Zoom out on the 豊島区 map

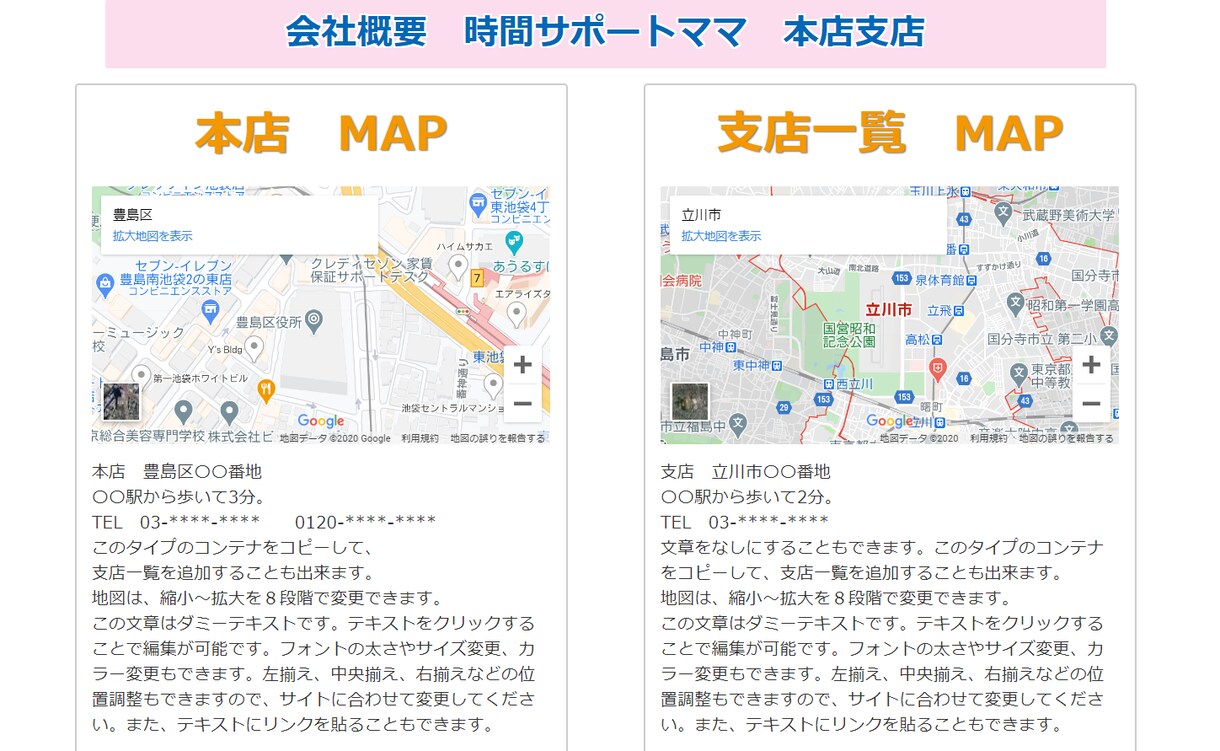(x=522, y=404)
